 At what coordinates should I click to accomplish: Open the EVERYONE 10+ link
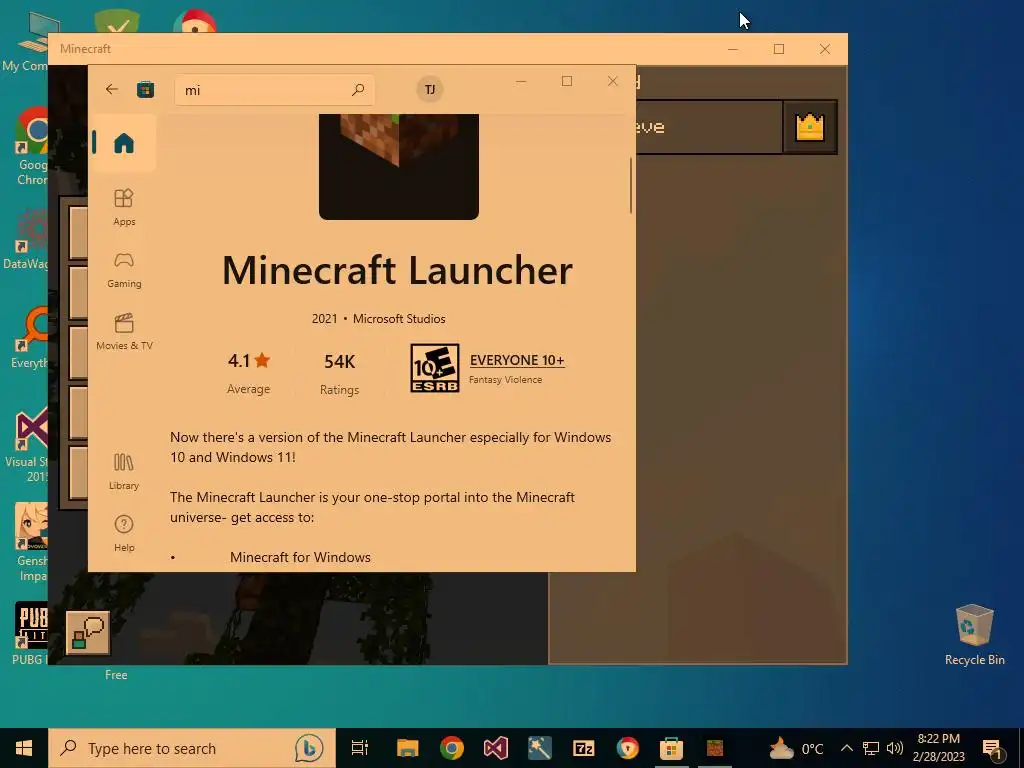tap(517, 360)
